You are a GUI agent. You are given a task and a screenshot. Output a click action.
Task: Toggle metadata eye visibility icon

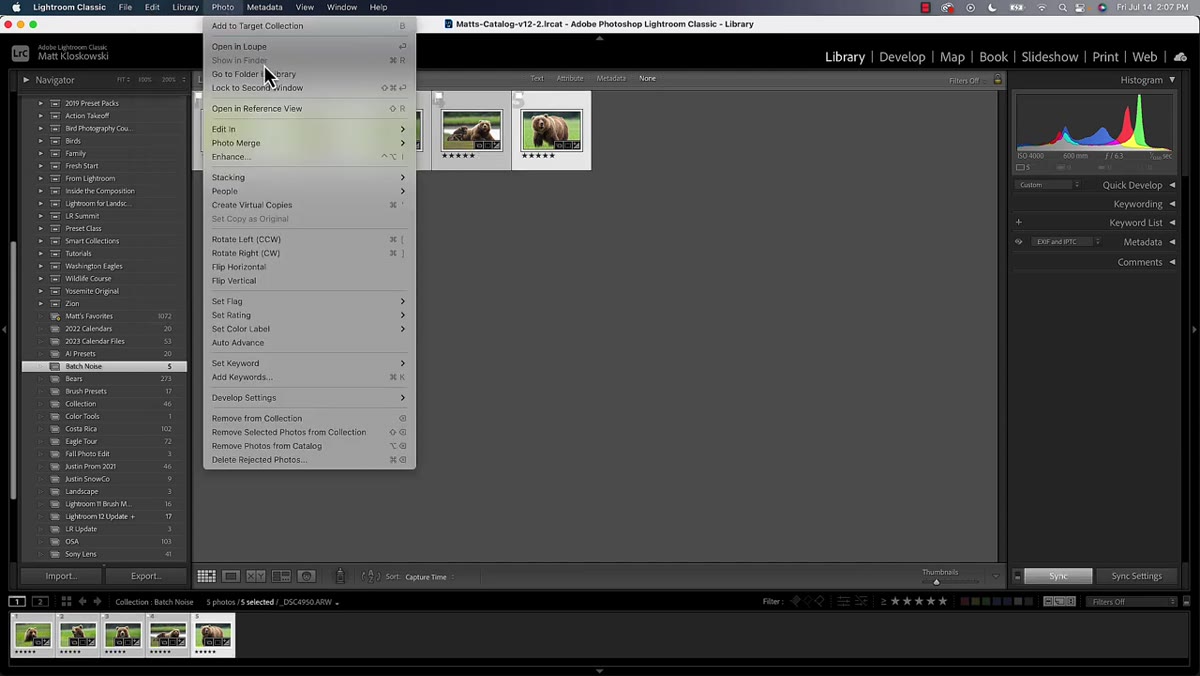pyautogui.click(x=1019, y=242)
